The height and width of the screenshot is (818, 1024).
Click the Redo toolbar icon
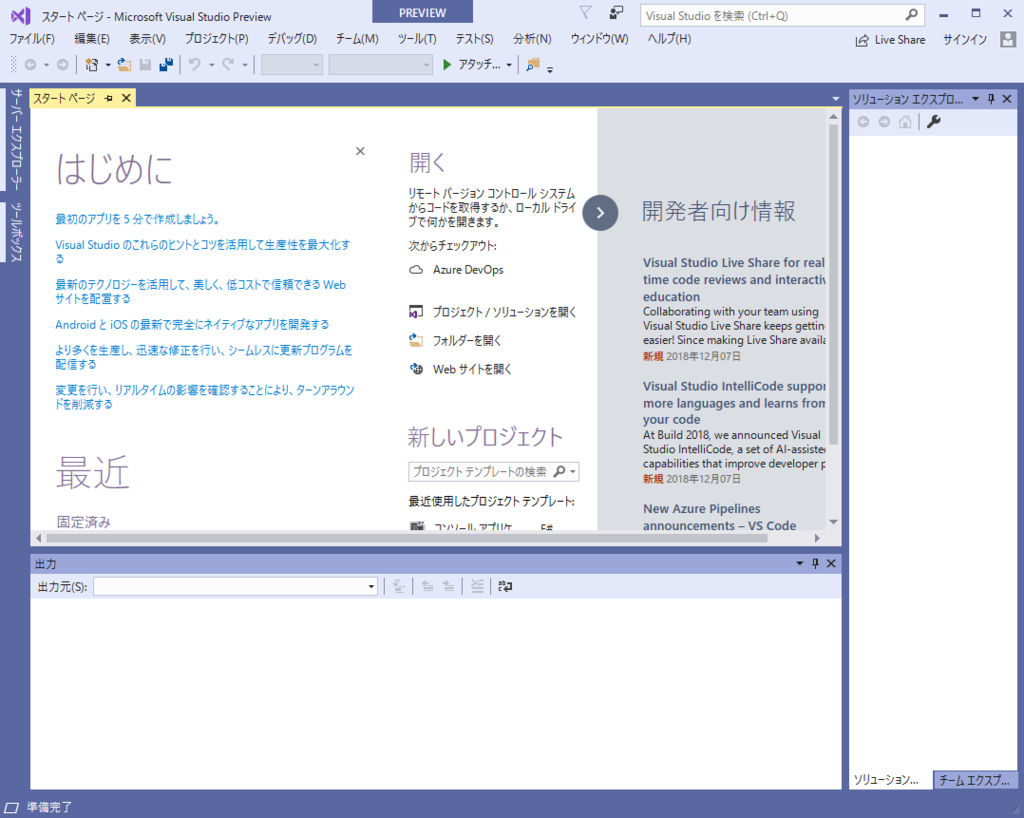(x=228, y=65)
